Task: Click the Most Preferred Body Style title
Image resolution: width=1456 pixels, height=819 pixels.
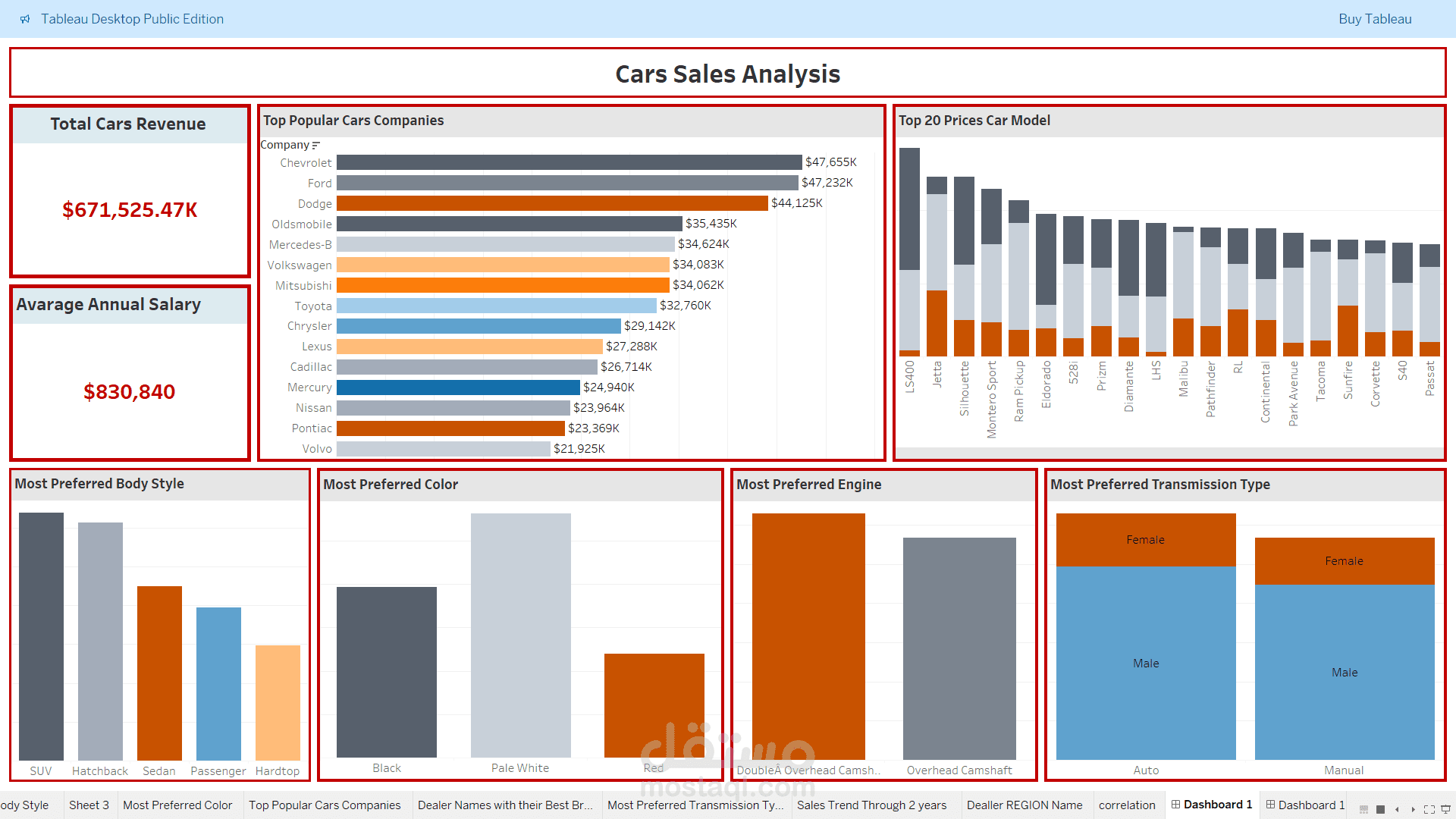Action: click(99, 484)
